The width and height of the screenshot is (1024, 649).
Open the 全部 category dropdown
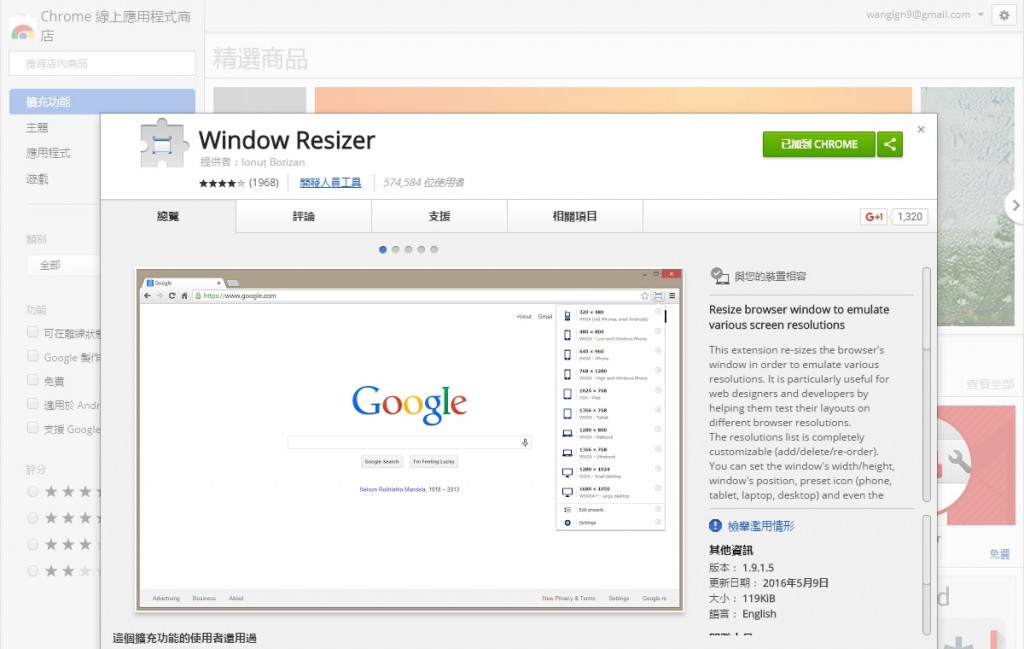click(x=63, y=265)
